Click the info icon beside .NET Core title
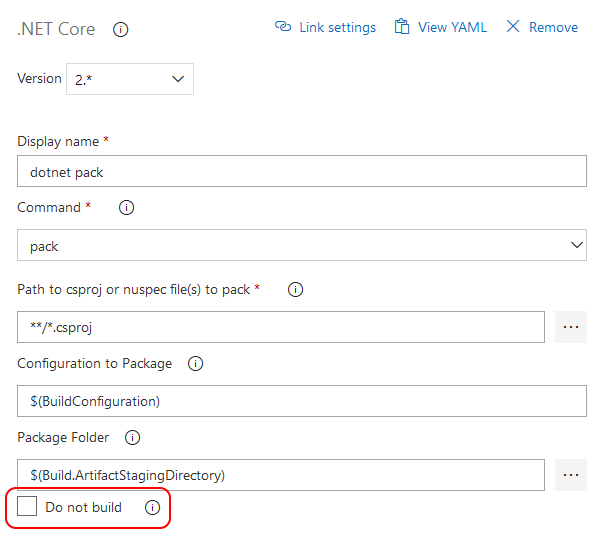Screen dimensions: 609x542 [121, 29]
